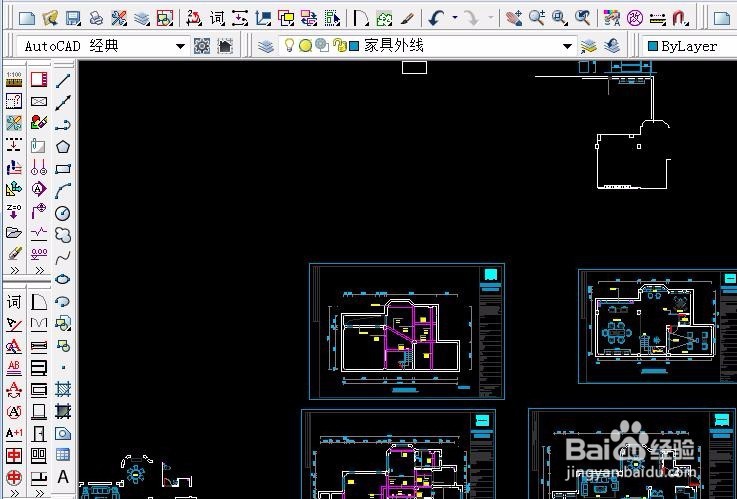
Task: Open a drawing file with the Open folder icon
Action: coord(50,18)
